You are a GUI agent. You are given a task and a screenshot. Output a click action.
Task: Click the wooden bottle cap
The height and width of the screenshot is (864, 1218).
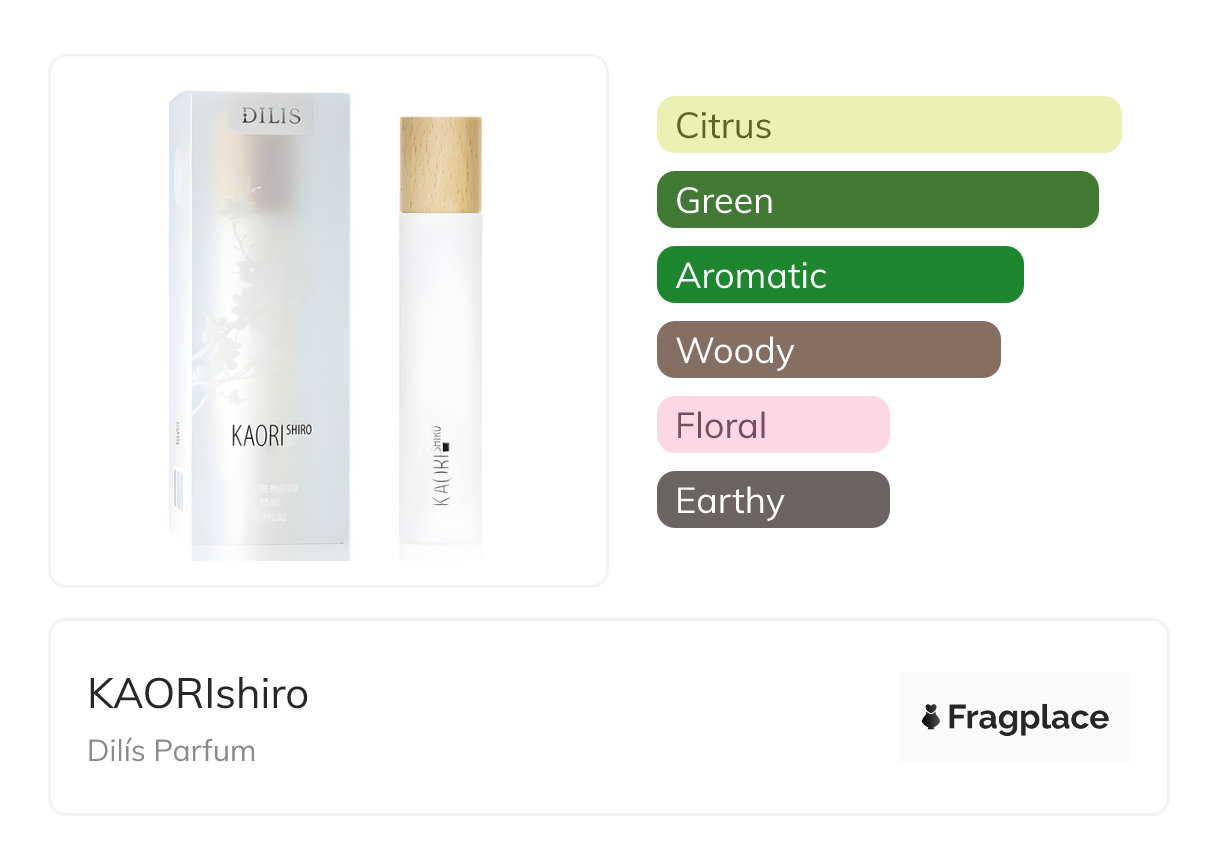440,164
